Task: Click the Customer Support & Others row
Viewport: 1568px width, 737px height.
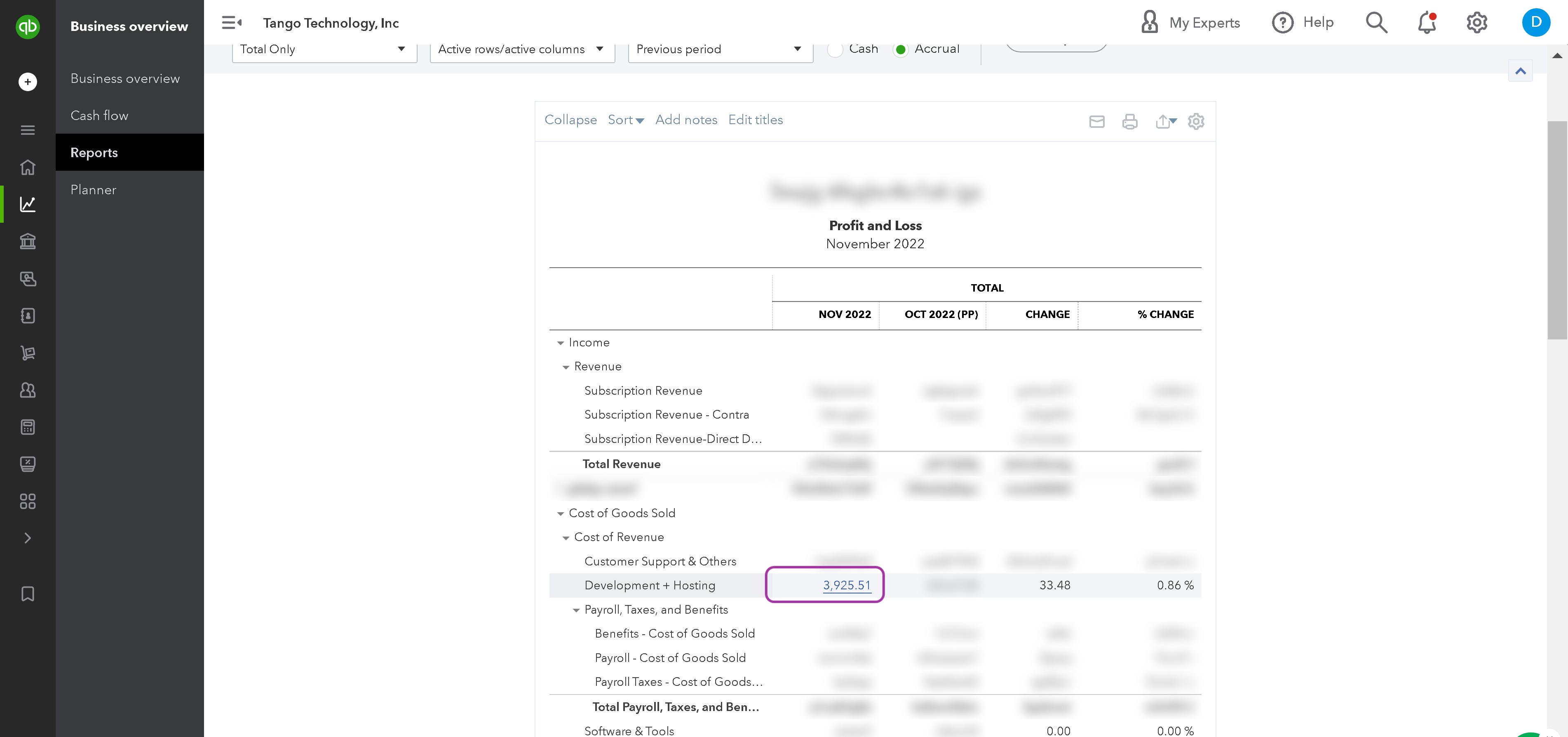Action: point(660,561)
